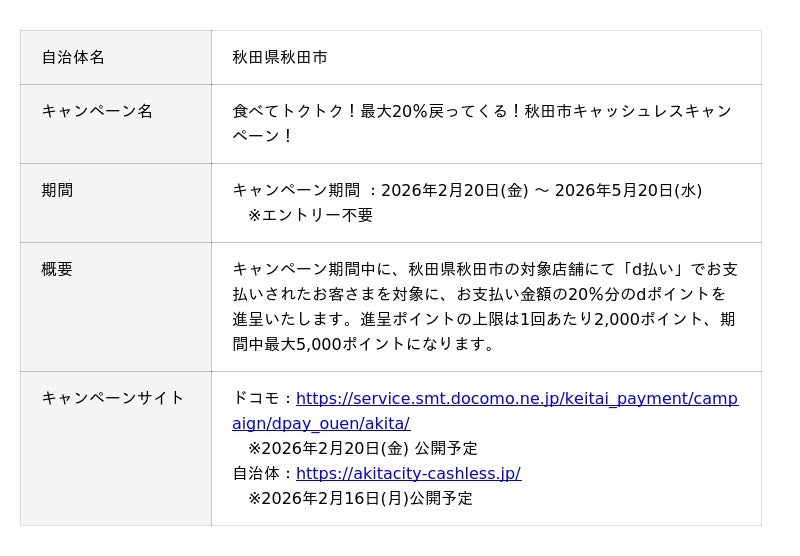
Task: Click the start date 2026年2月20日(金) in 期間
Action: 454,191
